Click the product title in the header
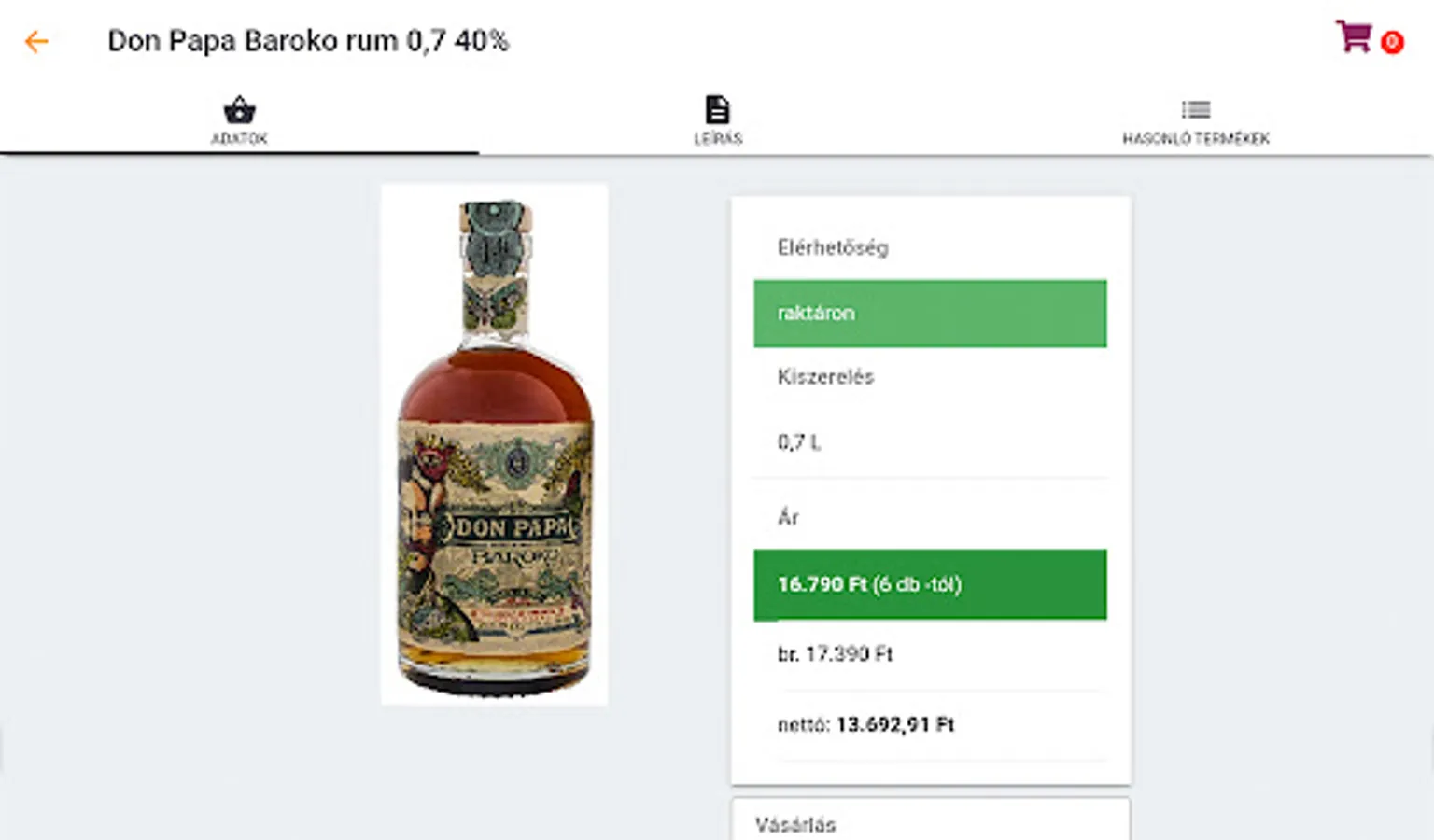This screenshot has height=840, width=1434. coord(308,41)
